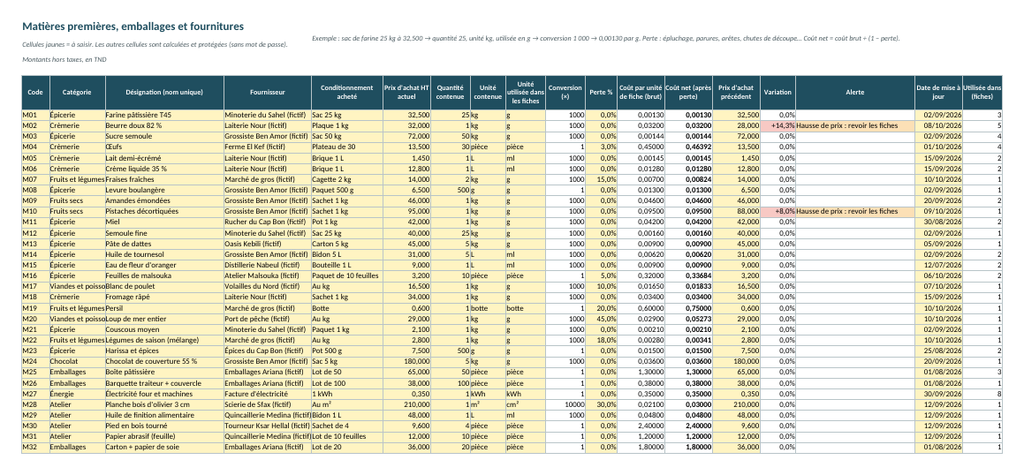1024x475 pixels.
Task: Click the "Prix d'achat précédent" header
Action: coord(737,93)
